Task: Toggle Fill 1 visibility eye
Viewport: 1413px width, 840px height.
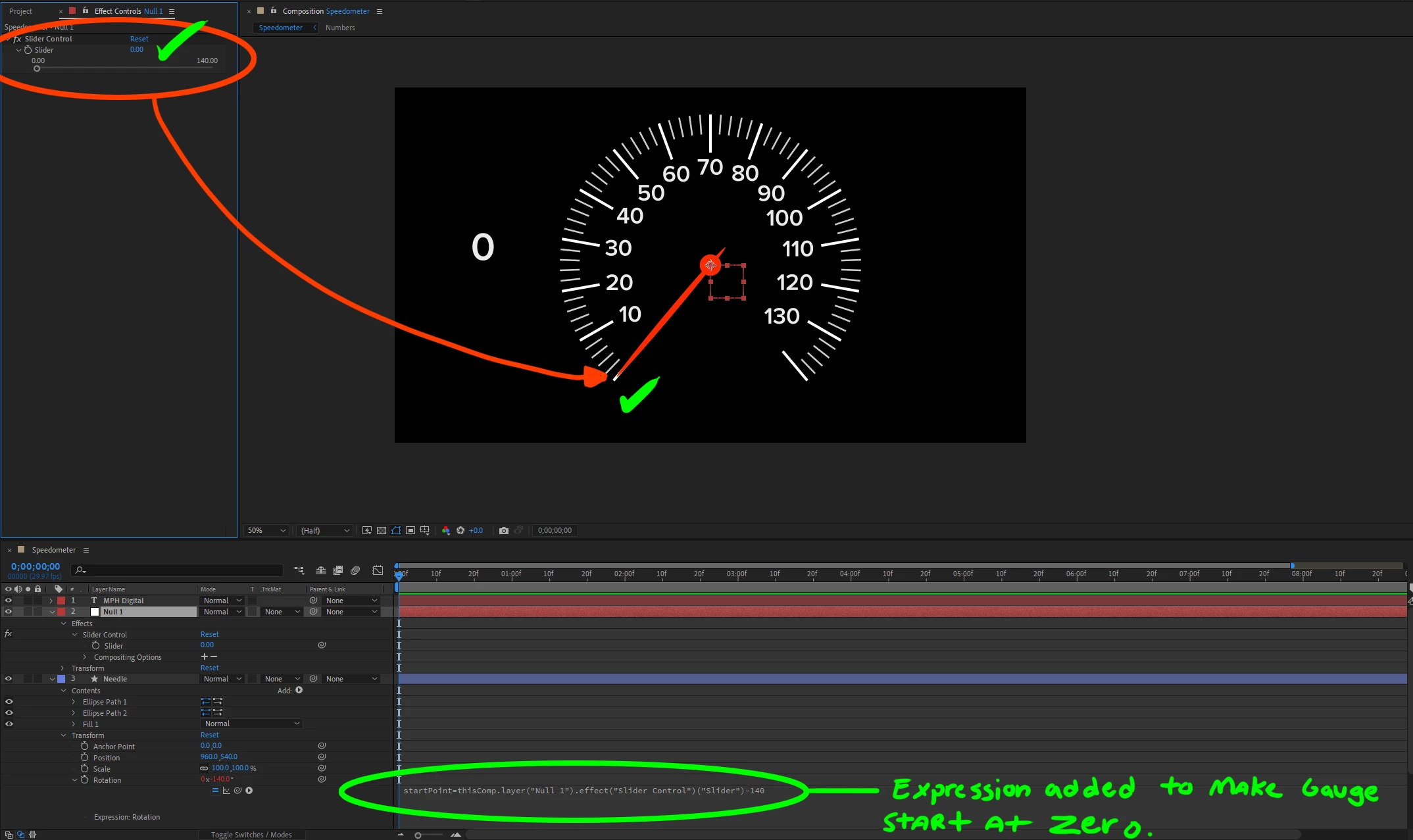Action: point(9,724)
